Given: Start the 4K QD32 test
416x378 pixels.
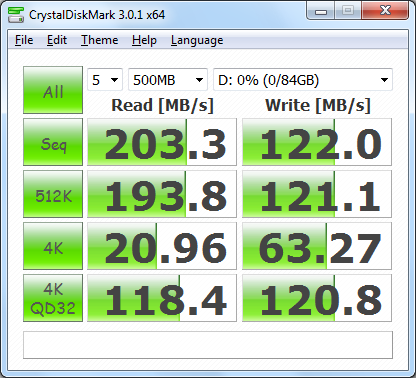Looking at the screenshot, I should click(x=53, y=298).
